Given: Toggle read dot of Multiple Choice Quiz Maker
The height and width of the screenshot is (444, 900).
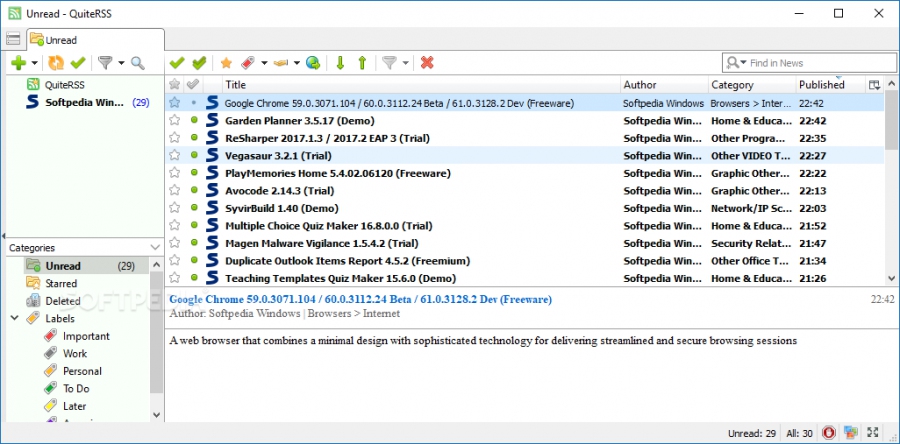Looking at the screenshot, I should pyautogui.click(x=194, y=225).
